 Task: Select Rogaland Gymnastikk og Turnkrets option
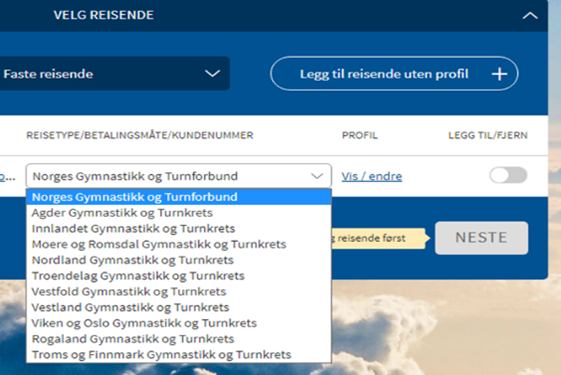(x=179, y=339)
